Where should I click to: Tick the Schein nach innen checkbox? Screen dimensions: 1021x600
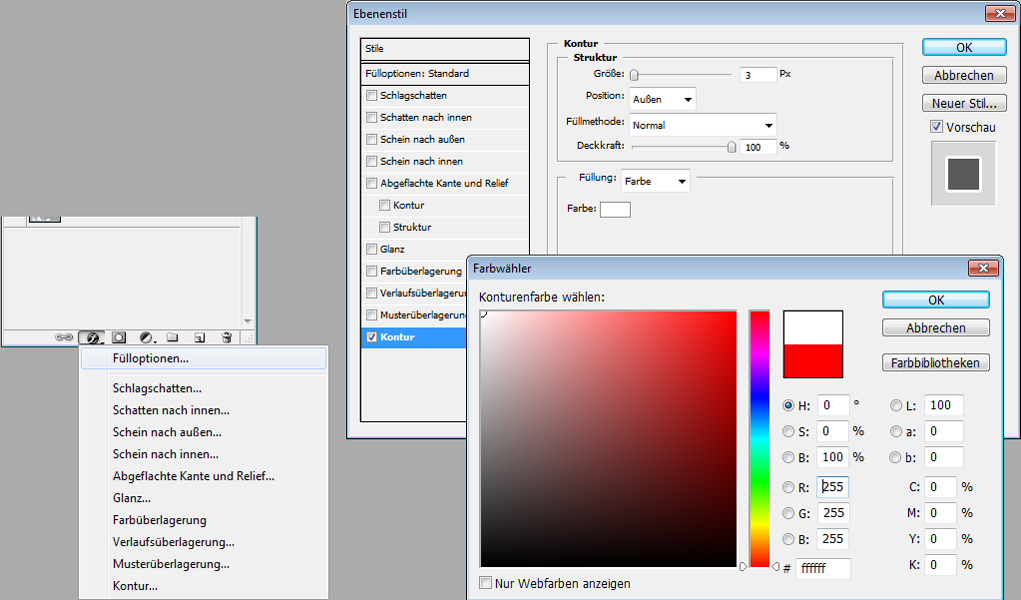point(372,161)
